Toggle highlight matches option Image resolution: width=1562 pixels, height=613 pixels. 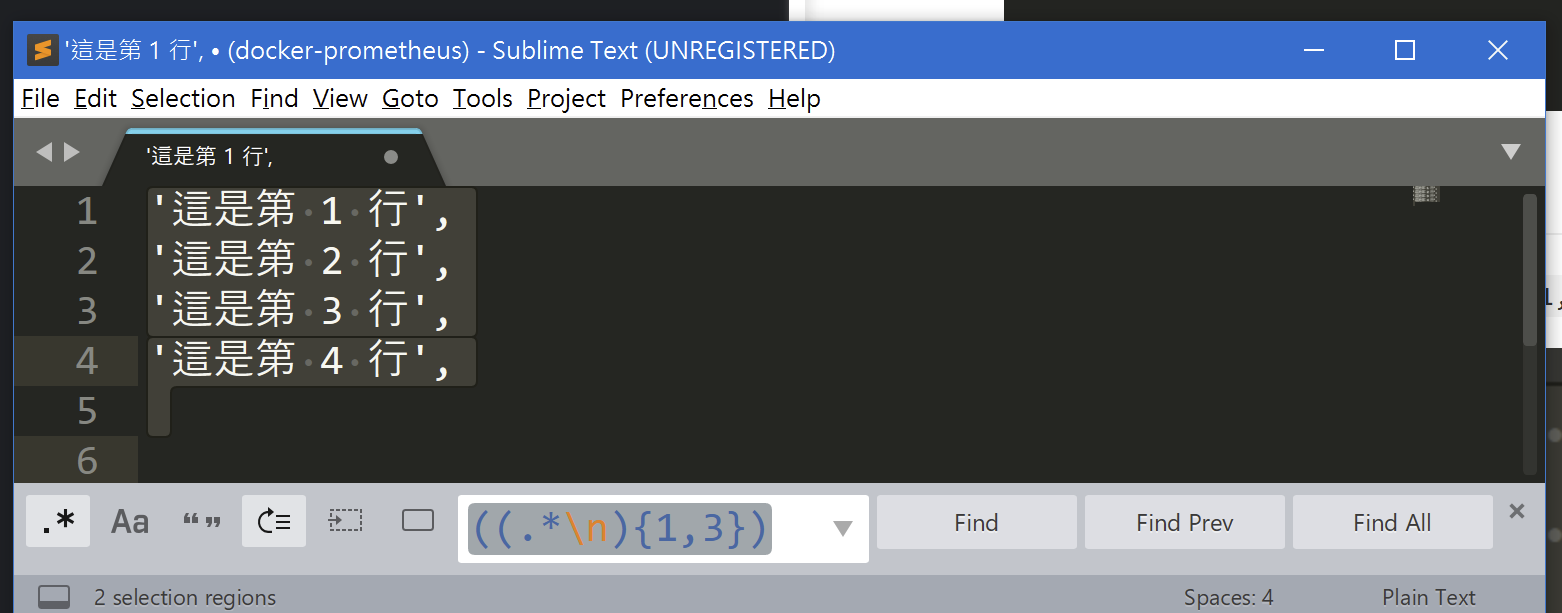point(418,520)
